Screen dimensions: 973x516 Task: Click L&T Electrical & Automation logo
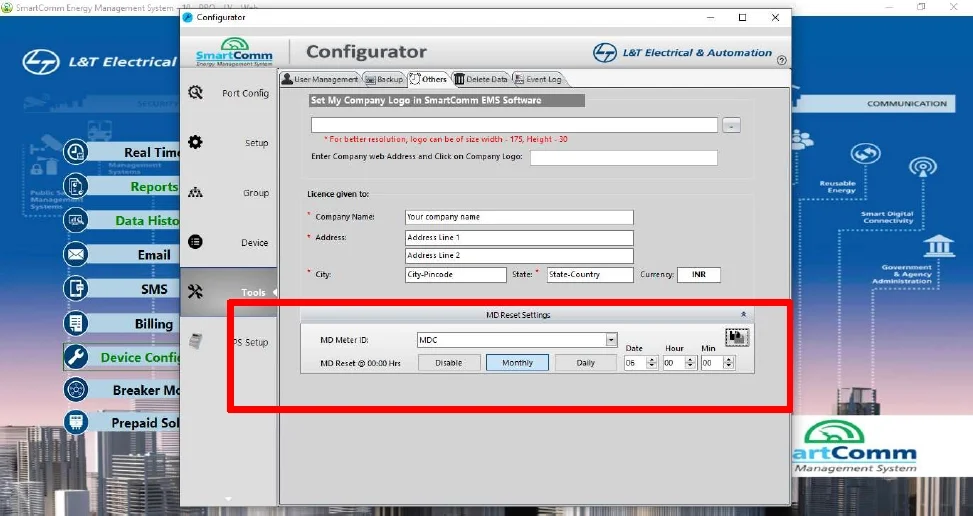[x=682, y=53]
